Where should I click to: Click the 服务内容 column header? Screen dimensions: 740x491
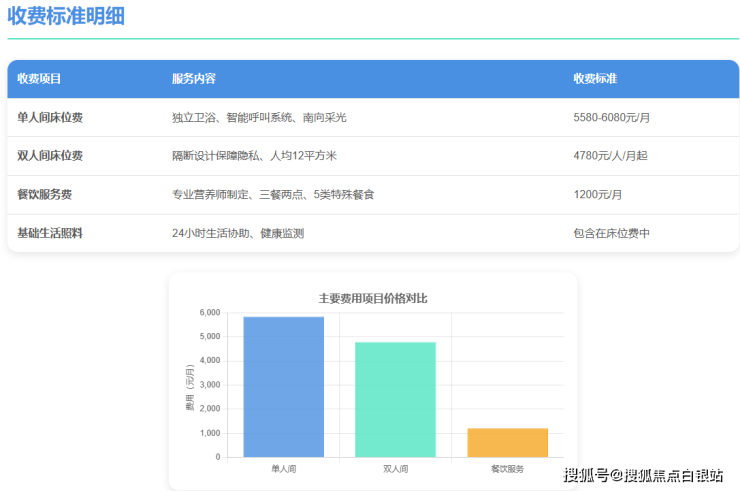193,79
